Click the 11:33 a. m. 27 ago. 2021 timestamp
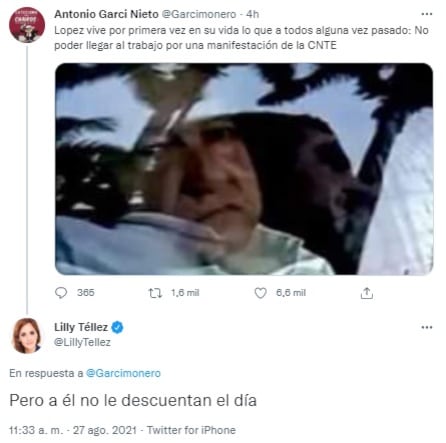 tap(73, 430)
